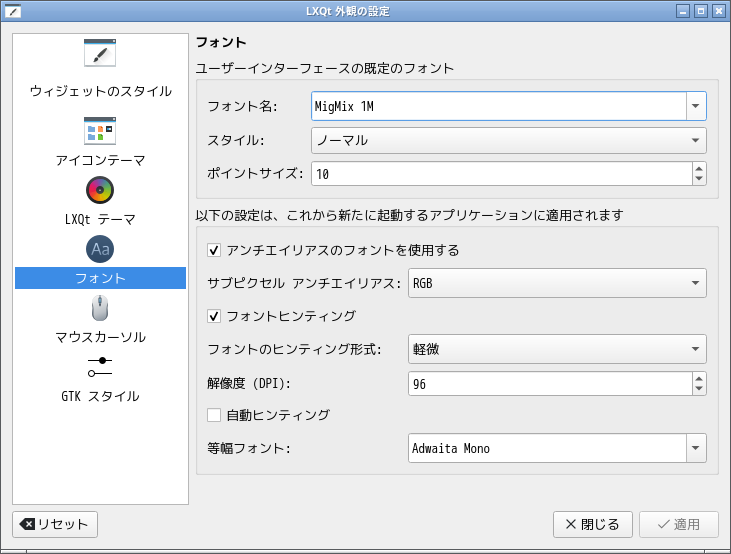Disable font hinting (フォントヒンティング) checkbox
Viewport: 731px width, 554px height.
pyautogui.click(x=214, y=316)
